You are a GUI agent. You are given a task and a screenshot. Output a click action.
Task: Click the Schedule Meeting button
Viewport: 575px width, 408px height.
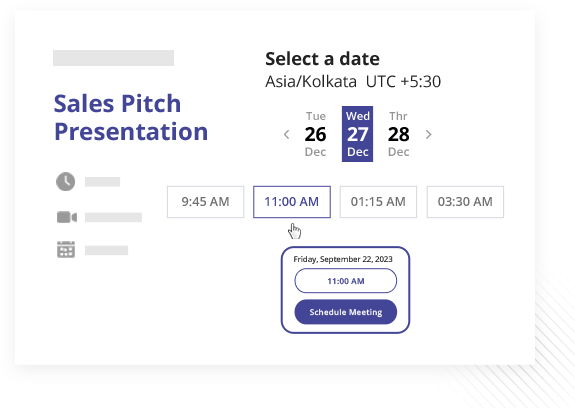tap(346, 312)
